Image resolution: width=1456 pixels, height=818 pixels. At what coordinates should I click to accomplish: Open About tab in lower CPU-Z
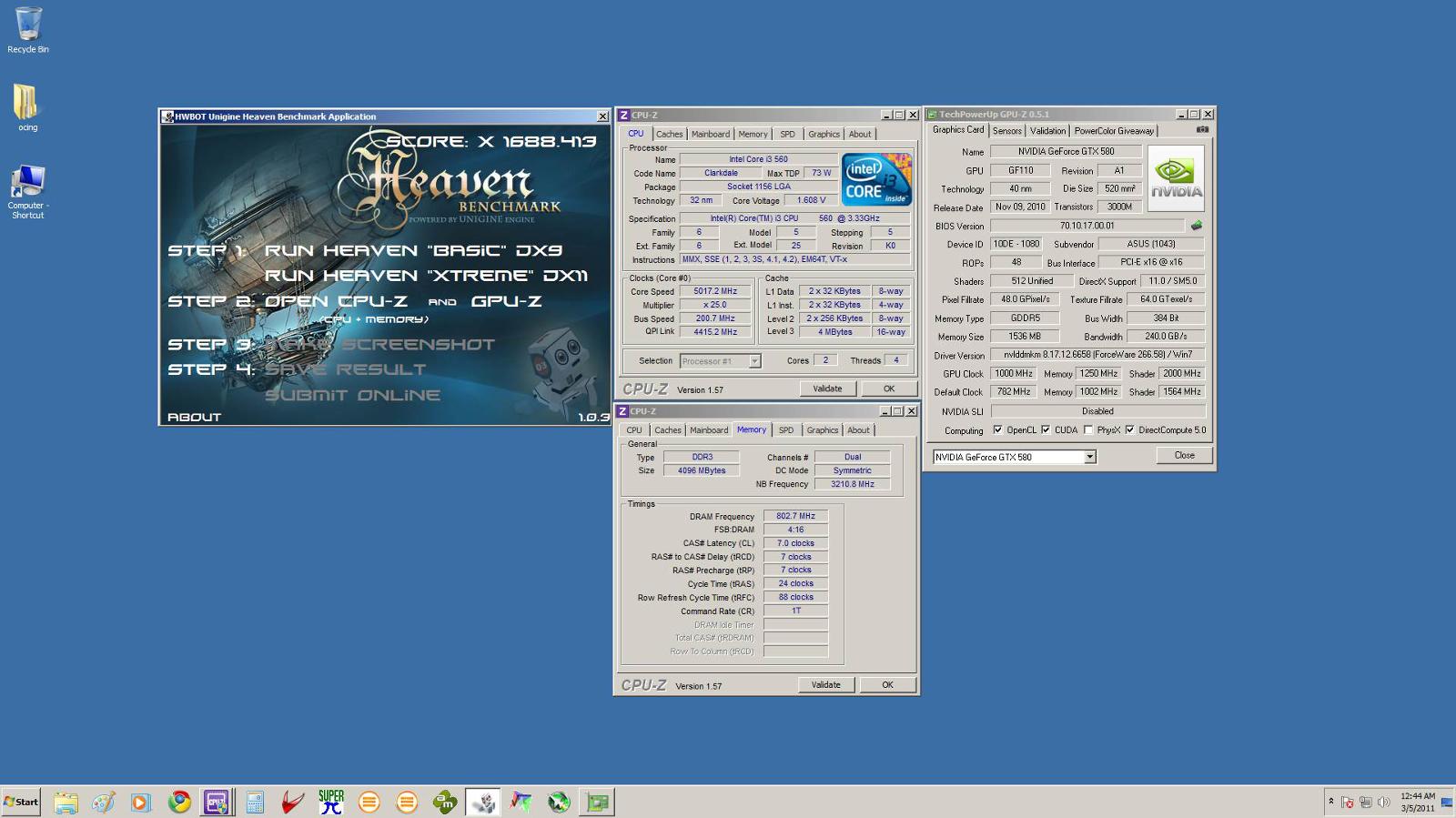click(x=858, y=430)
